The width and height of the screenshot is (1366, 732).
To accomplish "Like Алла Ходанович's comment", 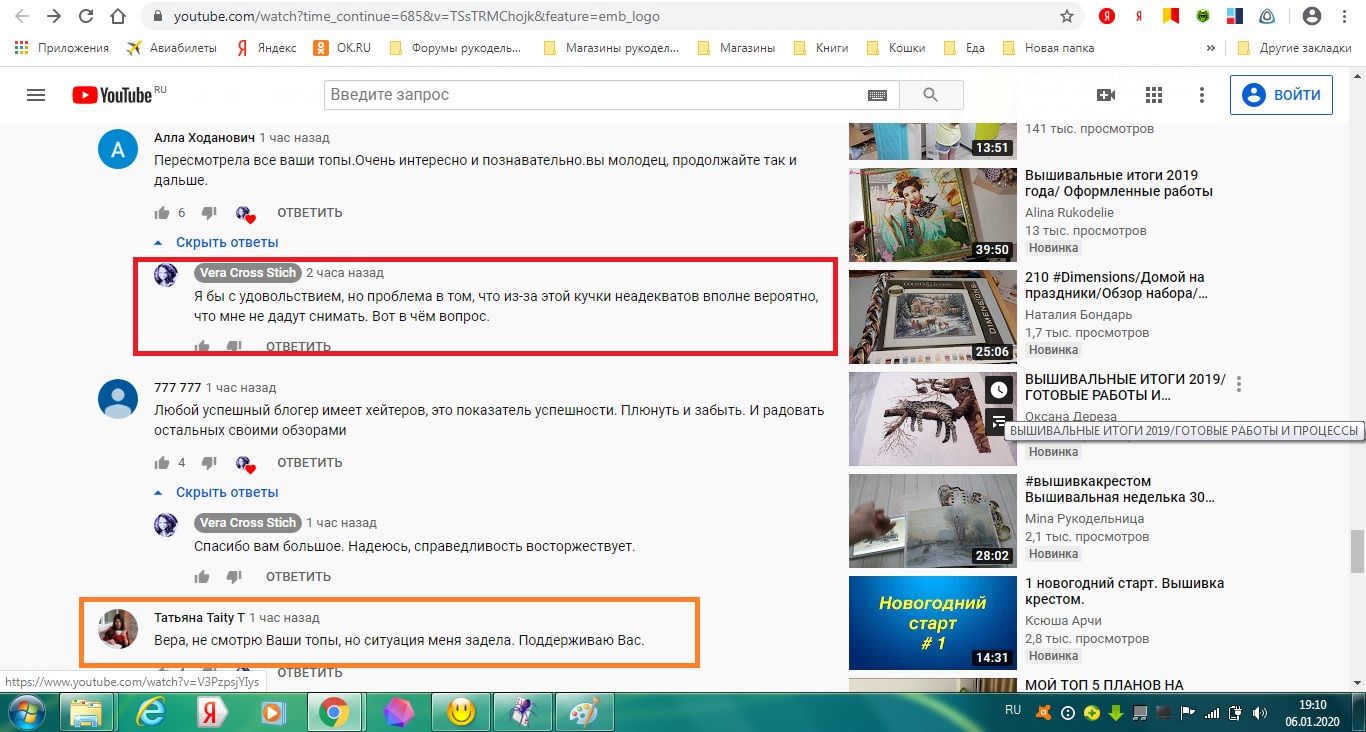I will pos(162,213).
